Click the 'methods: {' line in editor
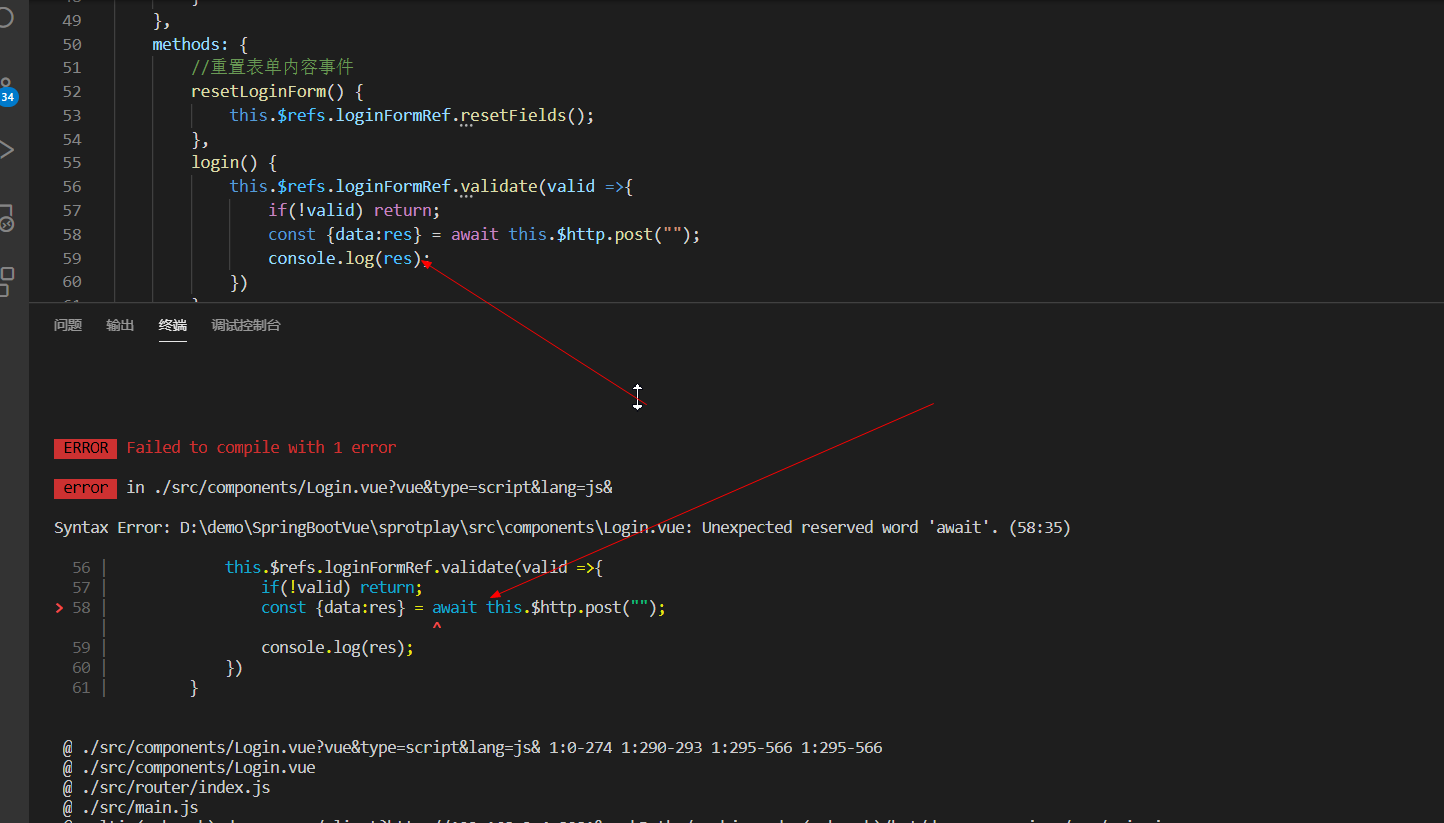Screen dimensions: 1444x823 pos(200,44)
